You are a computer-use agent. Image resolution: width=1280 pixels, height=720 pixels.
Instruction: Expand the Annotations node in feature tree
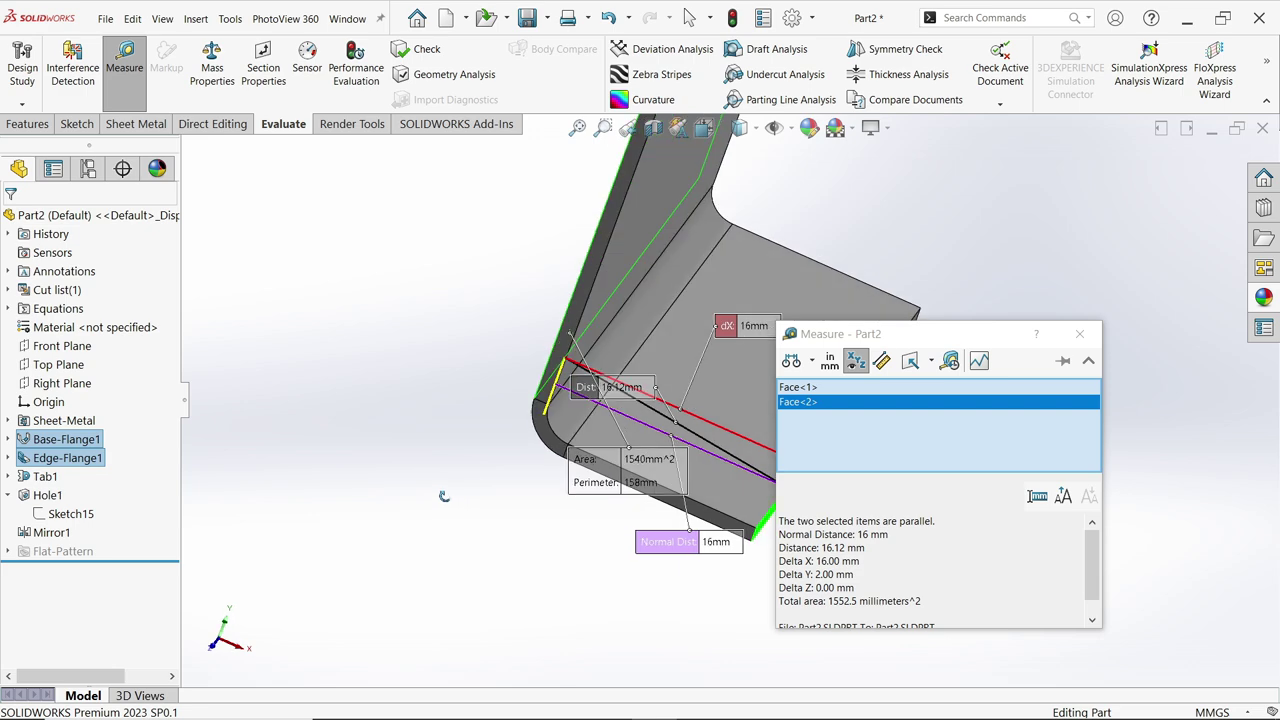coord(8,271)
